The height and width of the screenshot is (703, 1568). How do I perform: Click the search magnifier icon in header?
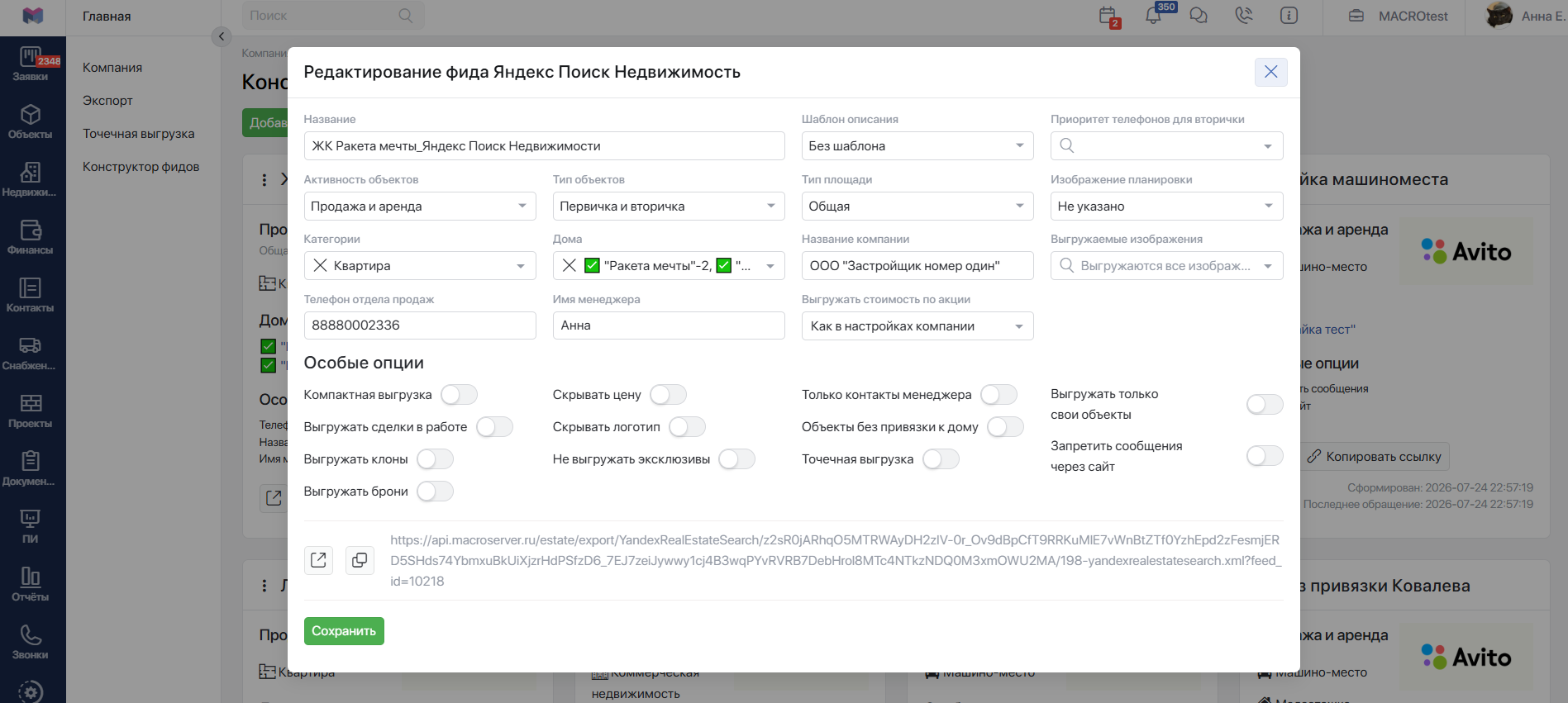(405, 16)
